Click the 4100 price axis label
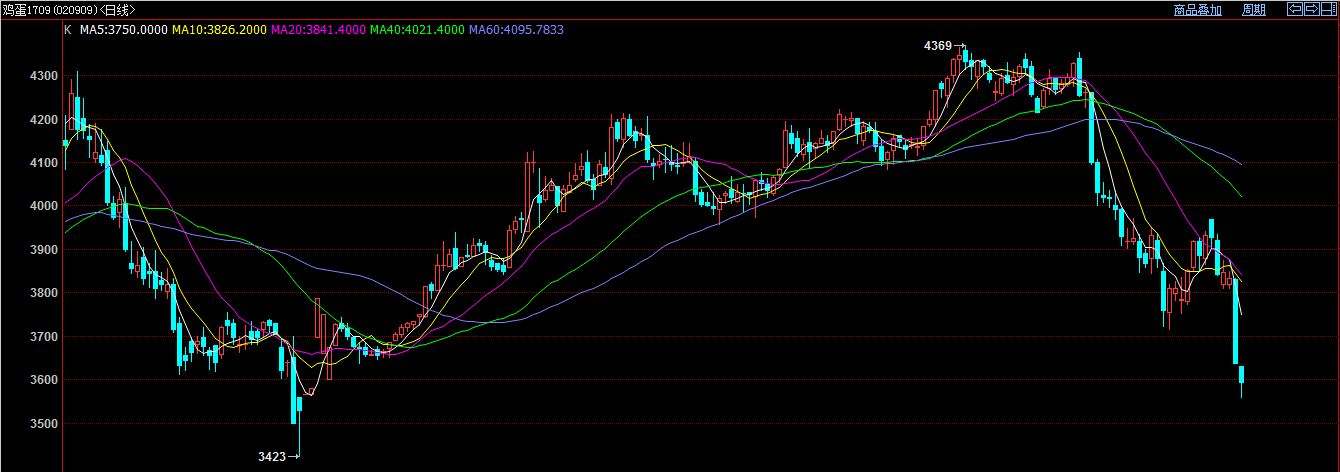The image size is (1340, 472). (43, 163)
